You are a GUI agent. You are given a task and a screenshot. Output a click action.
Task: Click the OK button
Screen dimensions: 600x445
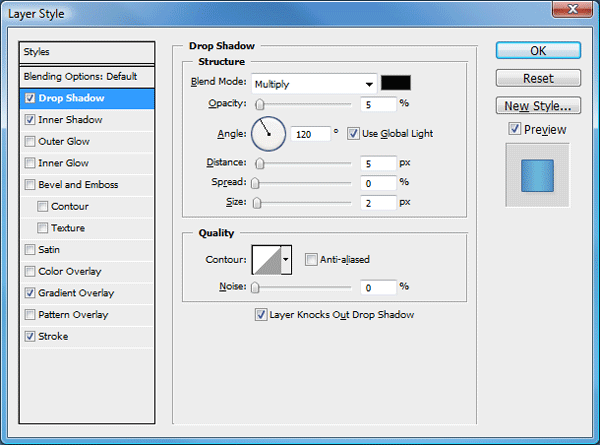pos(538,51)
